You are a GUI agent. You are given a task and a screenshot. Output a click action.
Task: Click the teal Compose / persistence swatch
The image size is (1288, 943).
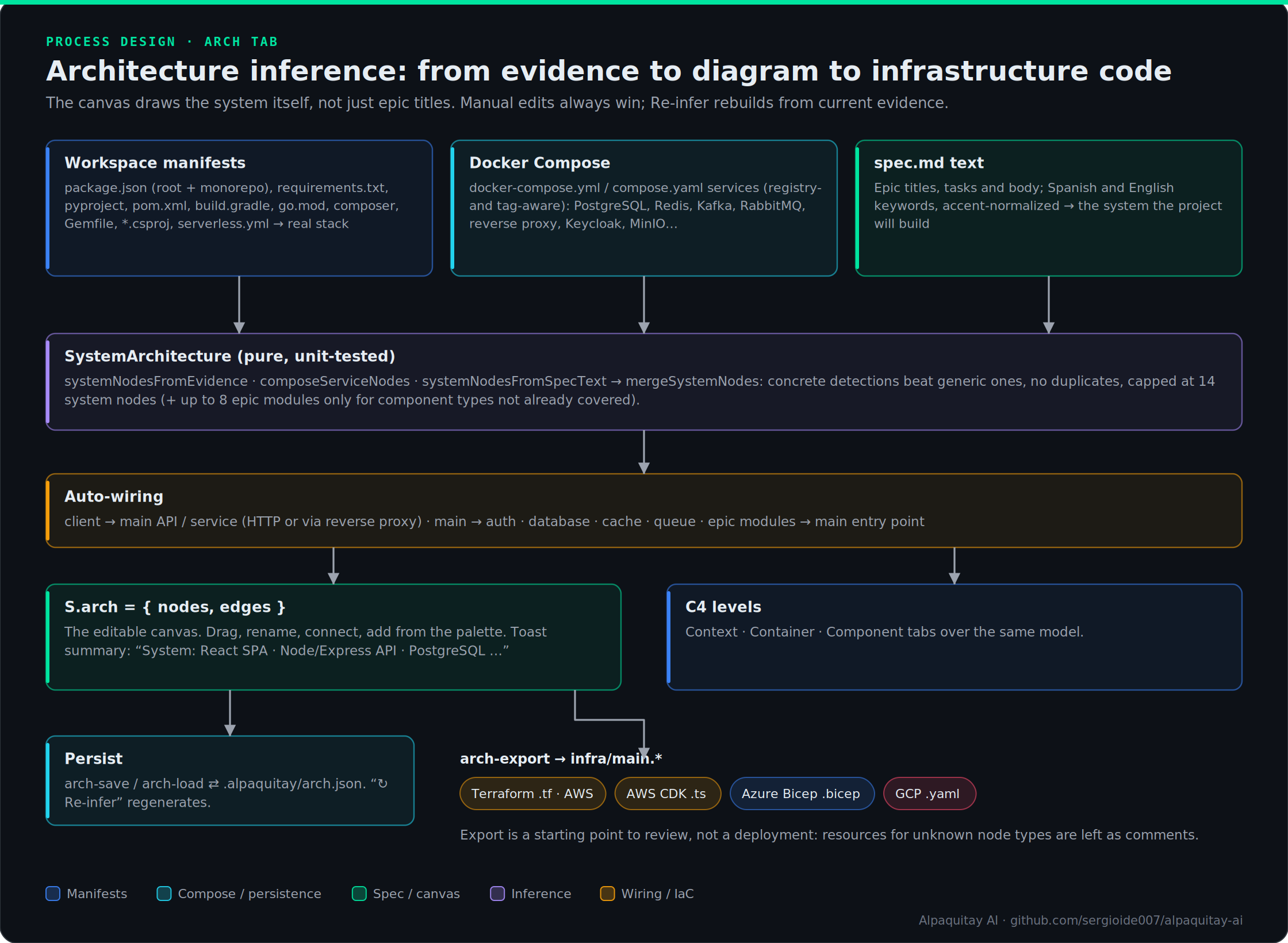tap(164, 894)
